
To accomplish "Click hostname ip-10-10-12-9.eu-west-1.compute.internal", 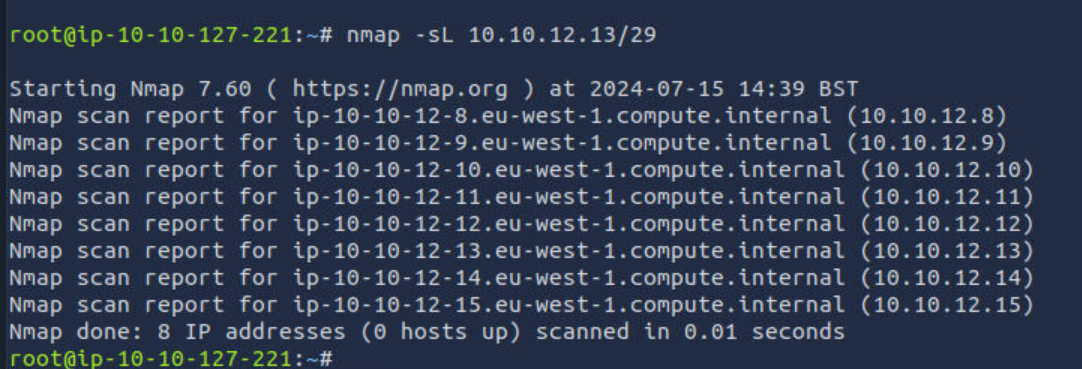I will pyautogui.click(x=562, y=144).
